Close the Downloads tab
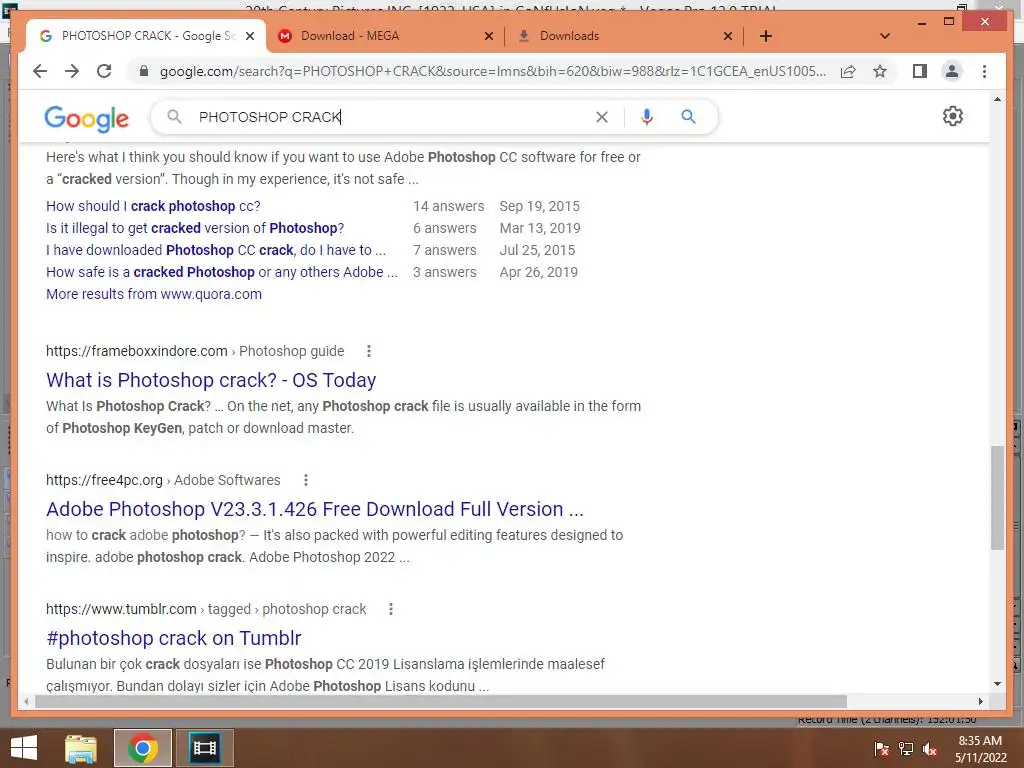1024x768 pixels. (x=728, y=36)
